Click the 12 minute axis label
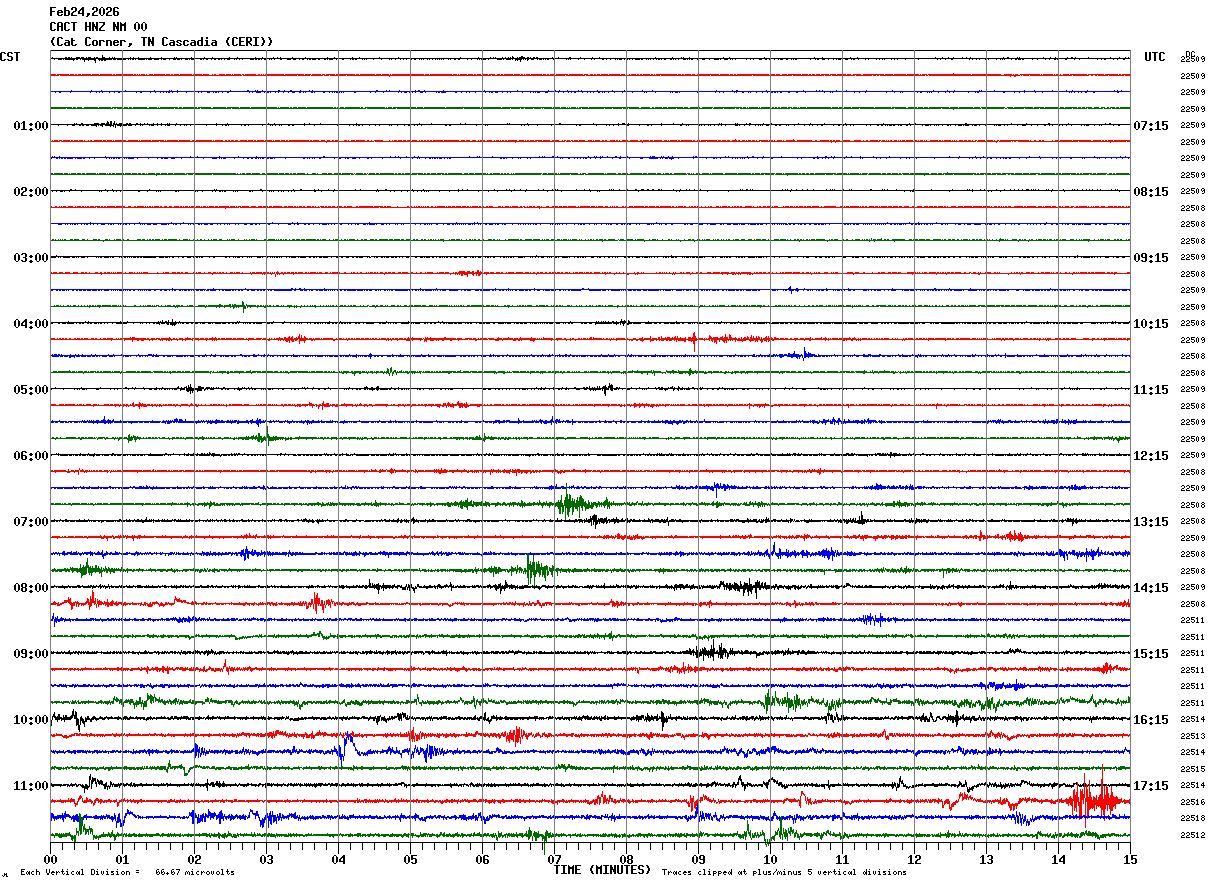The width and height of the screenshot is (1210, 886). (914, 859)
